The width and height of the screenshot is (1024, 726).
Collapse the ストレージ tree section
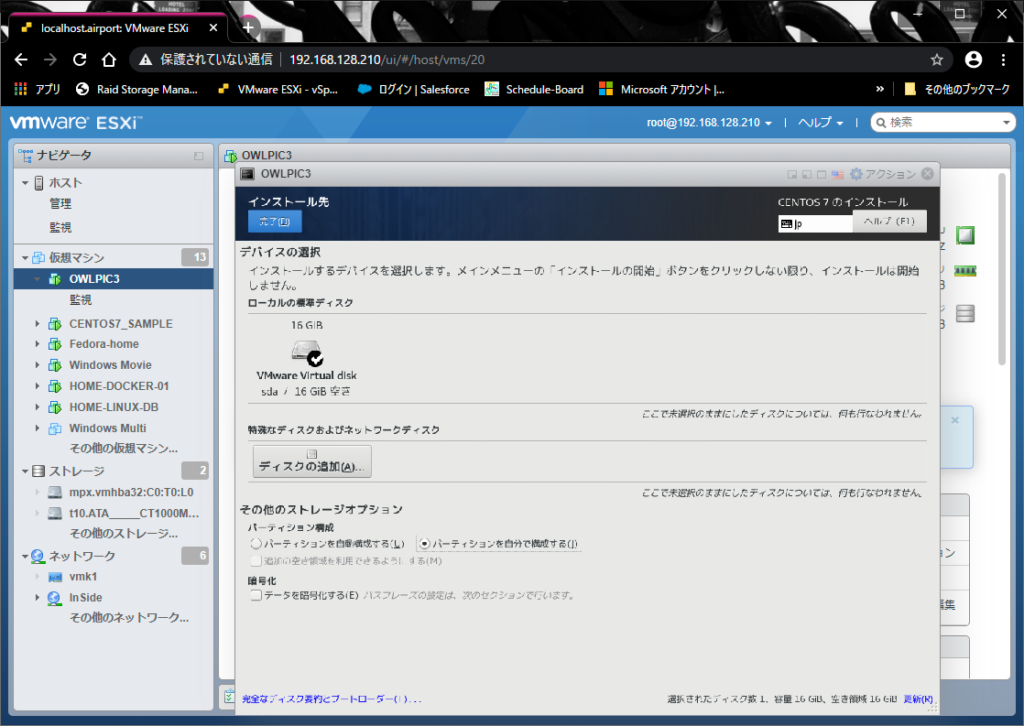point(25,471)
